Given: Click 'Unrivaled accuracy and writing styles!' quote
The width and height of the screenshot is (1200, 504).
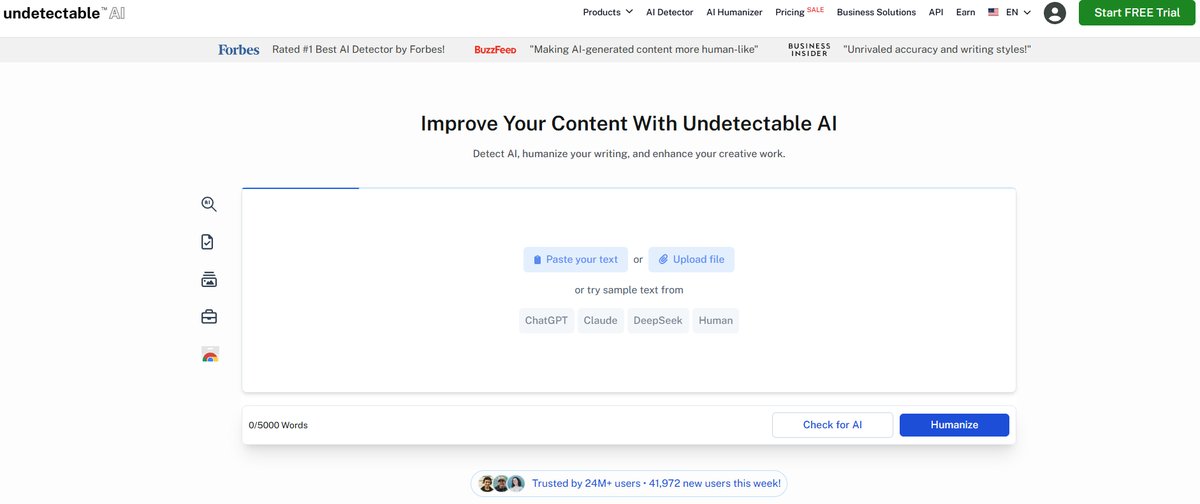Looking at the screenshot, I should click(x=937, y=49).
